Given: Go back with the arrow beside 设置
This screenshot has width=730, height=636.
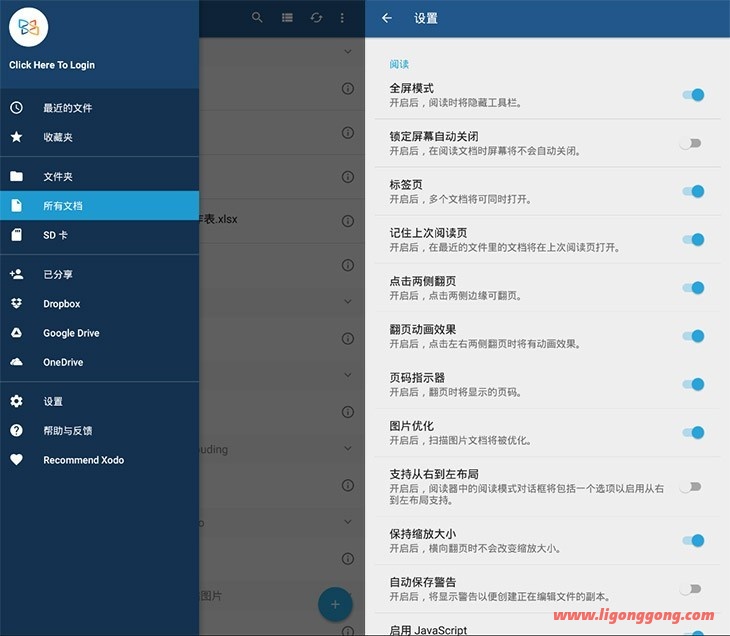Looking at the screenshot, I should (387, 18).
